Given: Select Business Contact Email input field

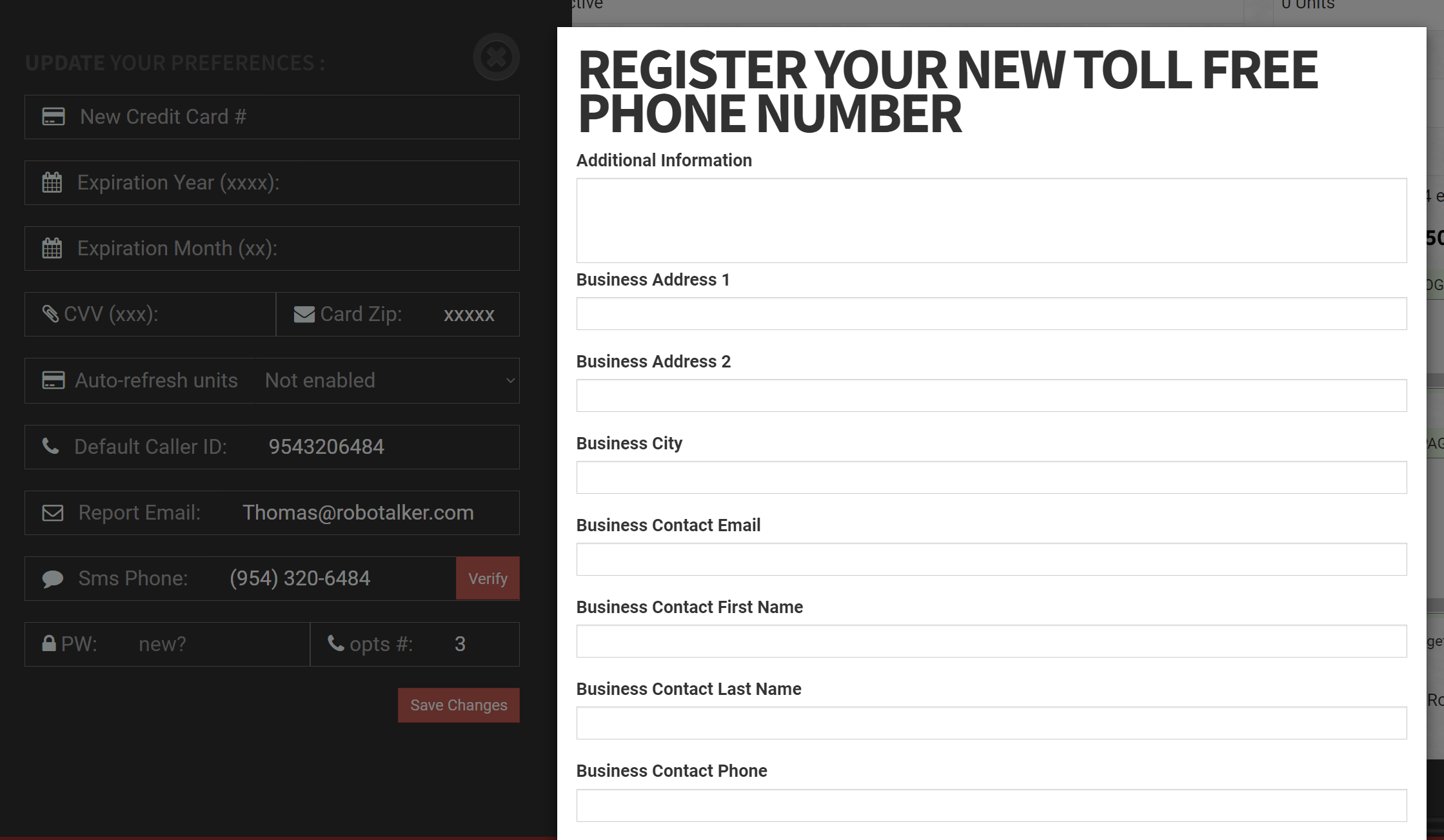Looking at the screenshot, I should [x=992, y=559].
